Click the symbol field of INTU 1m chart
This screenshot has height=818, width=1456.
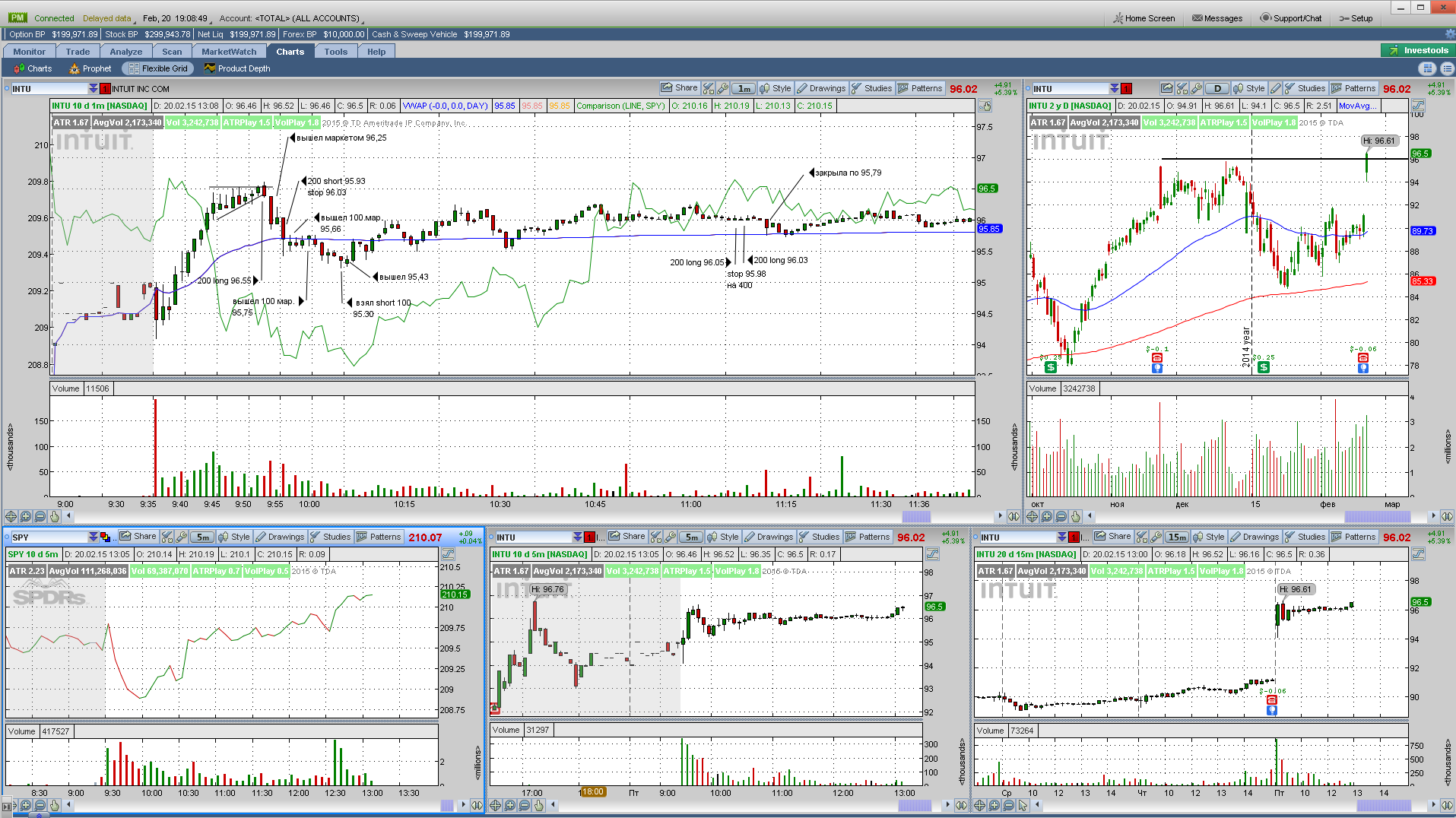49,89
